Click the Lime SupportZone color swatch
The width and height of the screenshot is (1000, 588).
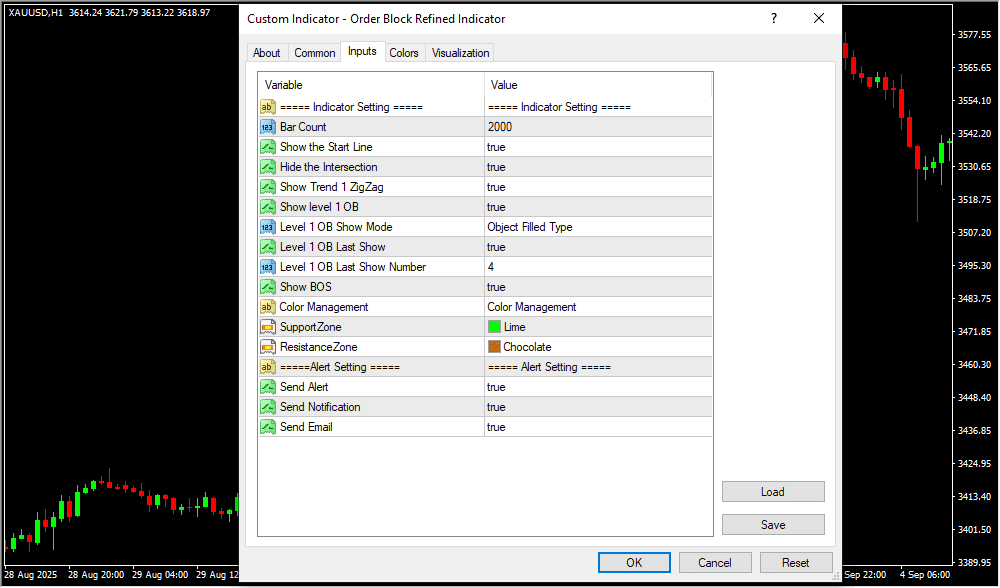[494, 327]
